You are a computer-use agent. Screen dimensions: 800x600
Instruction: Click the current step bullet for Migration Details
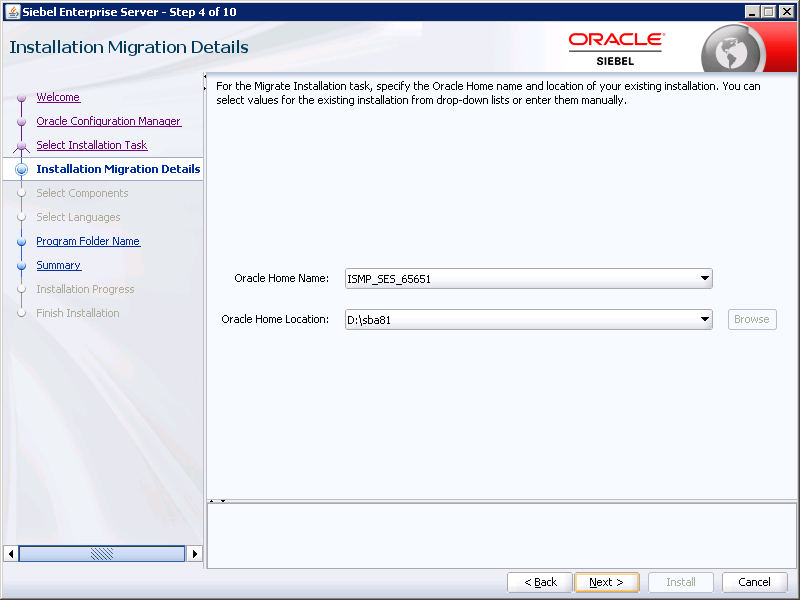[x=21, y=169]
